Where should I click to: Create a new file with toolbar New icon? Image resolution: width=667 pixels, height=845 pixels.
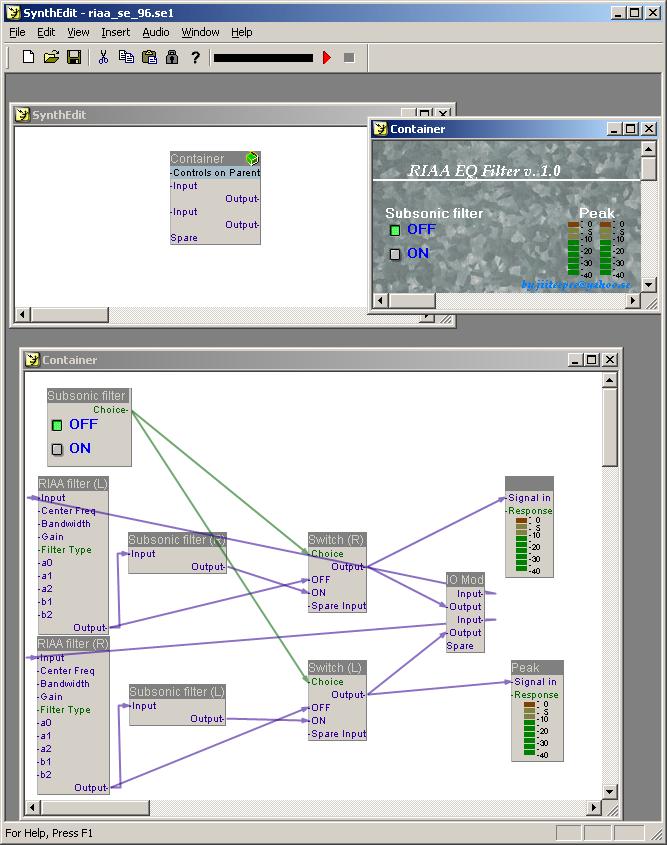tap(28, 57)
